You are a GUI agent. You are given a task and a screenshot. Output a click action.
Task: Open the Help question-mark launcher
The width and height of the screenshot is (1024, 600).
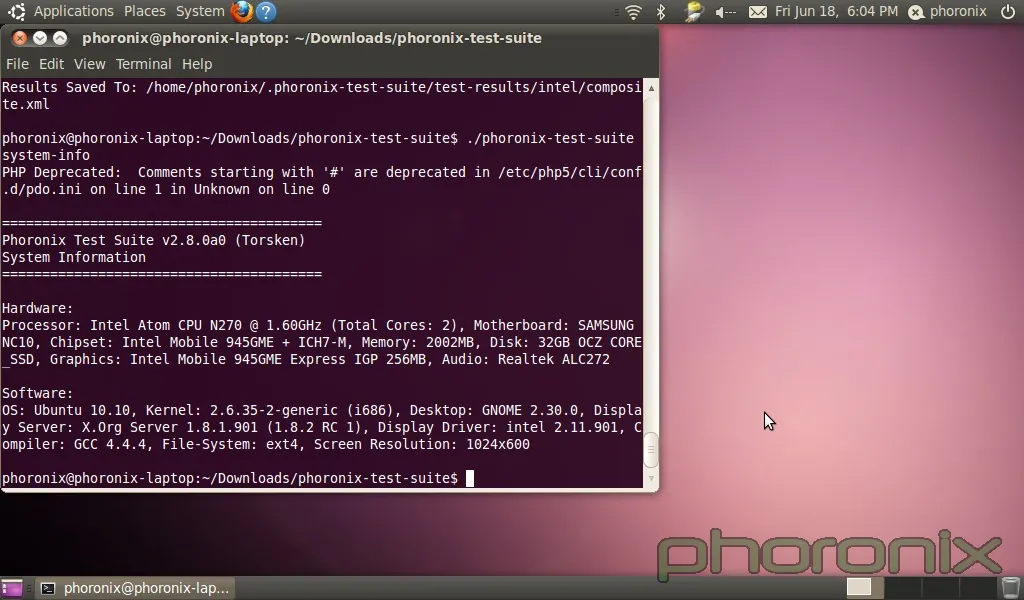coord(266,11)
